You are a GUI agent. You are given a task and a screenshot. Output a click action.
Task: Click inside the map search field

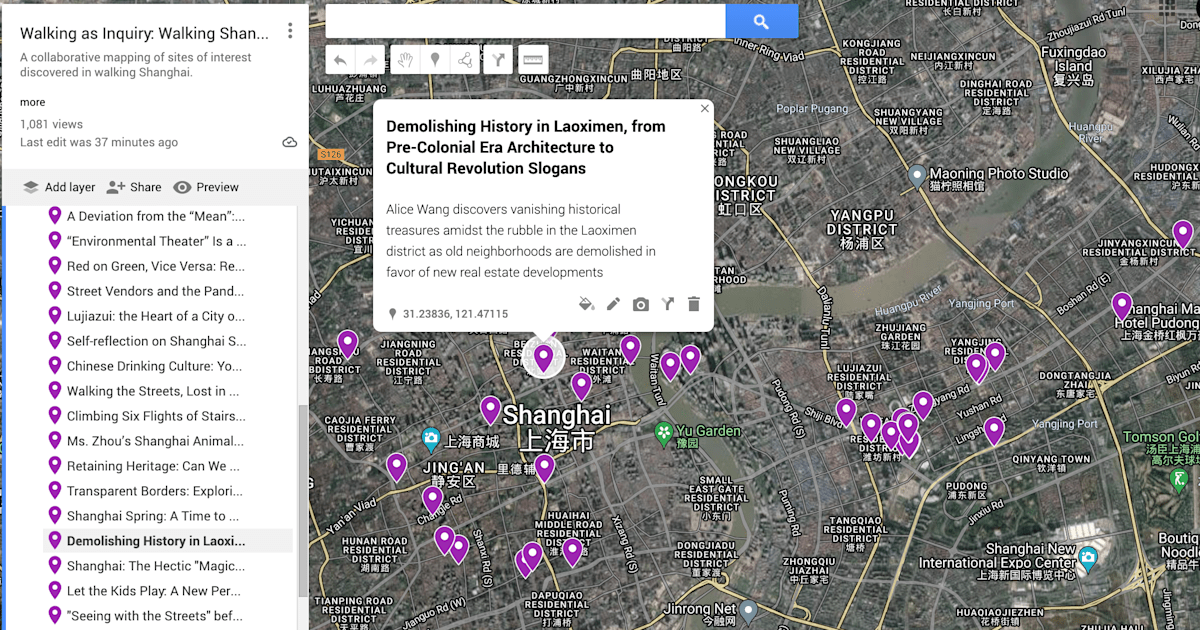click(525, 21)
